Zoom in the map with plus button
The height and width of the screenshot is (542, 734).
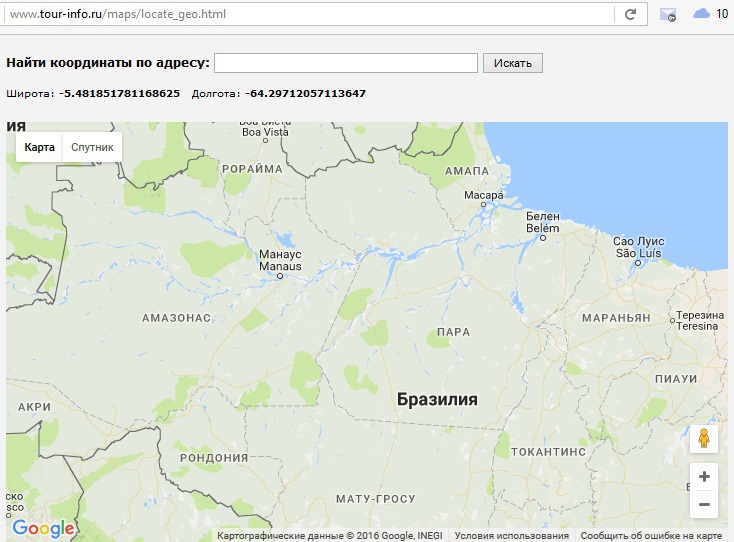point(704,477)
